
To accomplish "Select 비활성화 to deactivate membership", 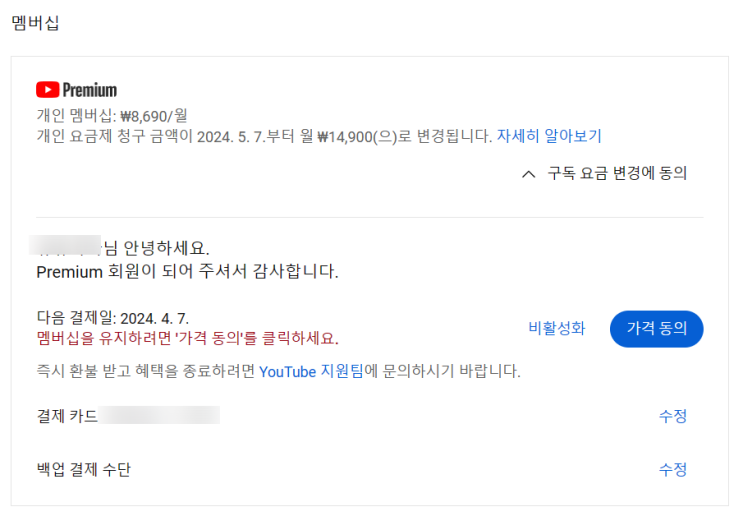I will pos(556,328).
